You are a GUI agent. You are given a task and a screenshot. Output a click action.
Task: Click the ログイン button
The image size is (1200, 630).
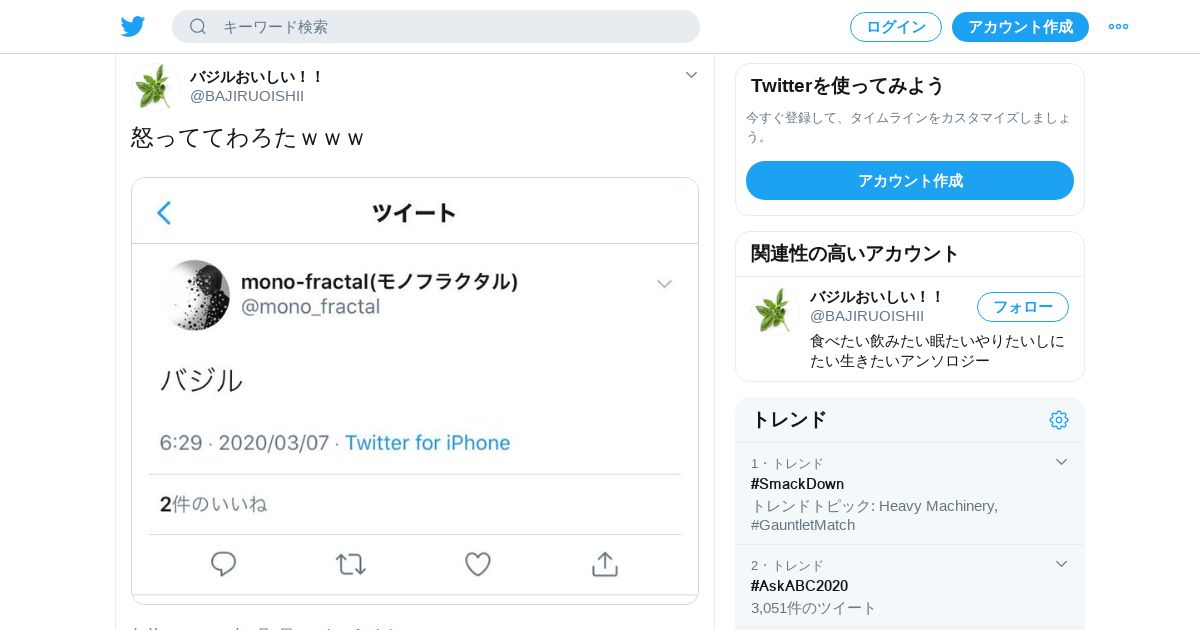895,27
